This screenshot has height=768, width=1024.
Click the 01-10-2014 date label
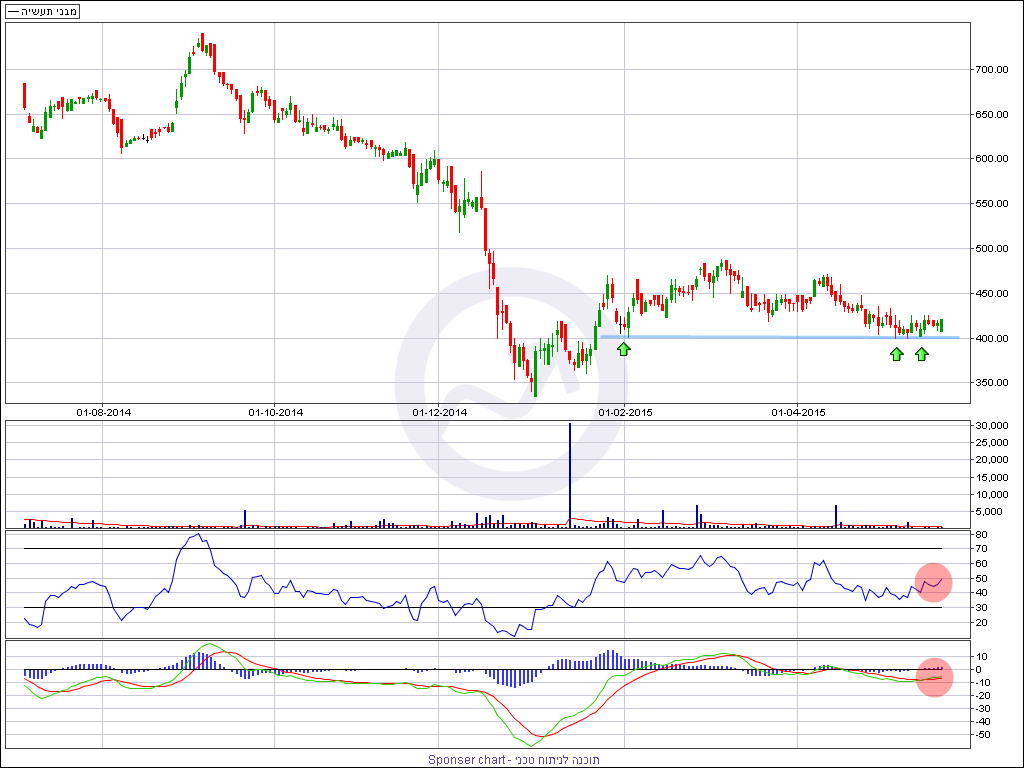point(275,412)
